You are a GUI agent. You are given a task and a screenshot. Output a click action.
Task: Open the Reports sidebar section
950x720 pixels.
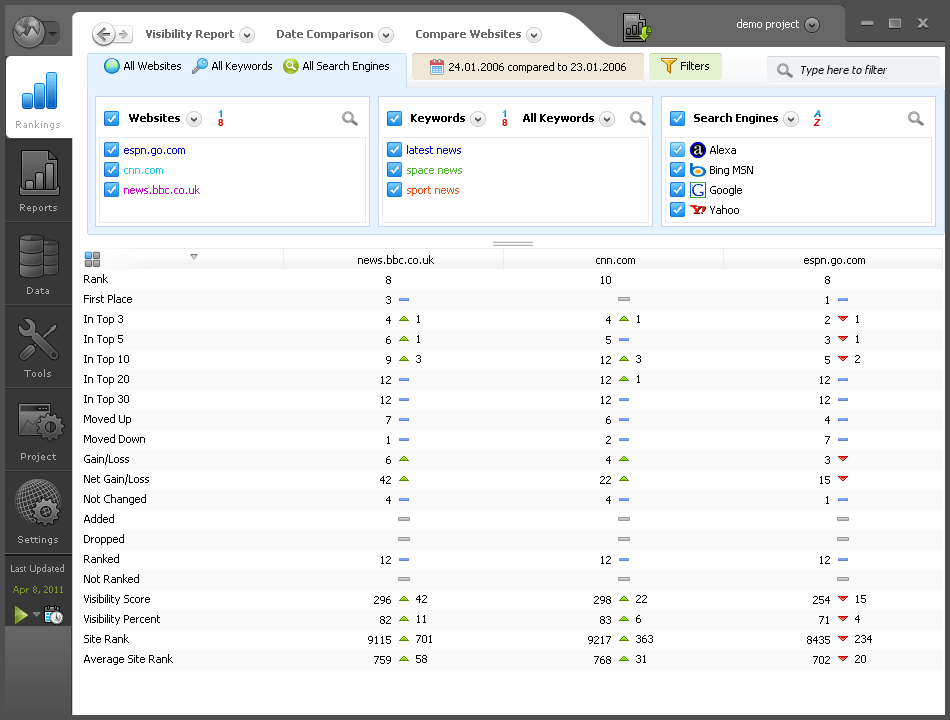point(38,181)
